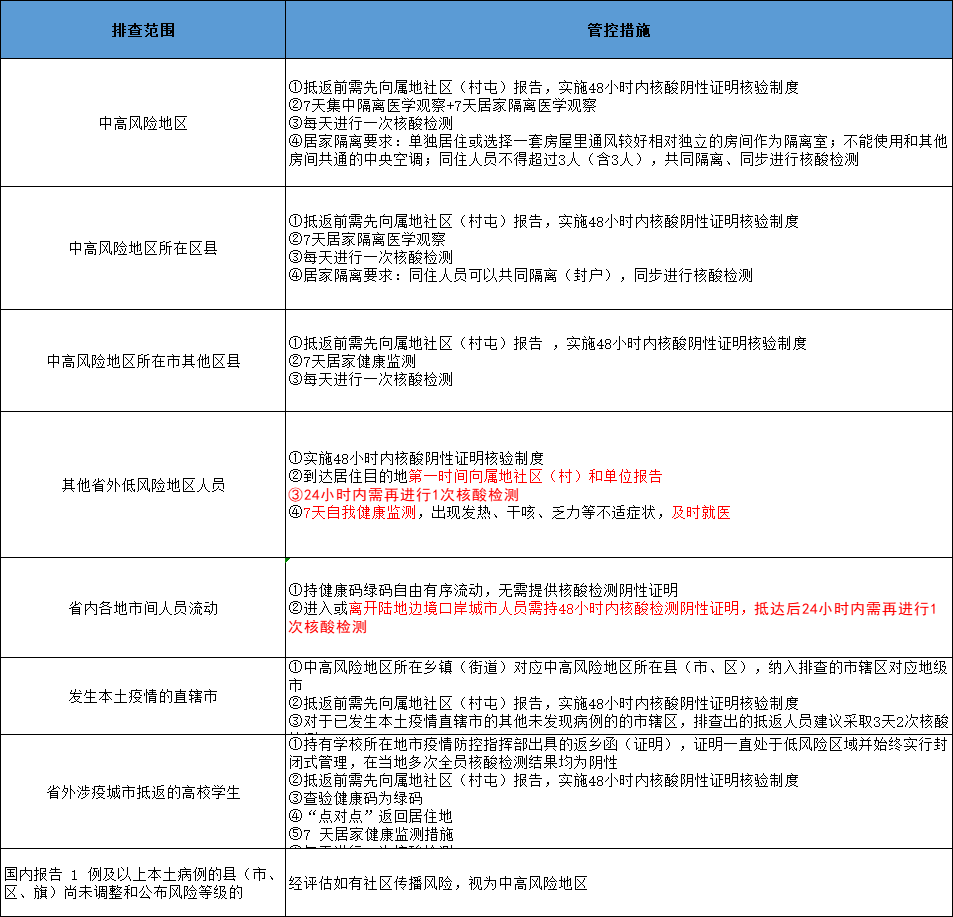Click the line ②7天集中隔离医学观察+7天居家隔离医学观察

[x=442, y=105]
